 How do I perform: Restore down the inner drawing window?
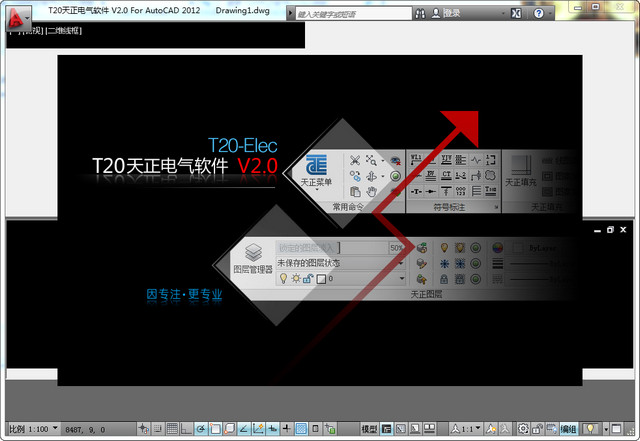(x=610, y=230)
